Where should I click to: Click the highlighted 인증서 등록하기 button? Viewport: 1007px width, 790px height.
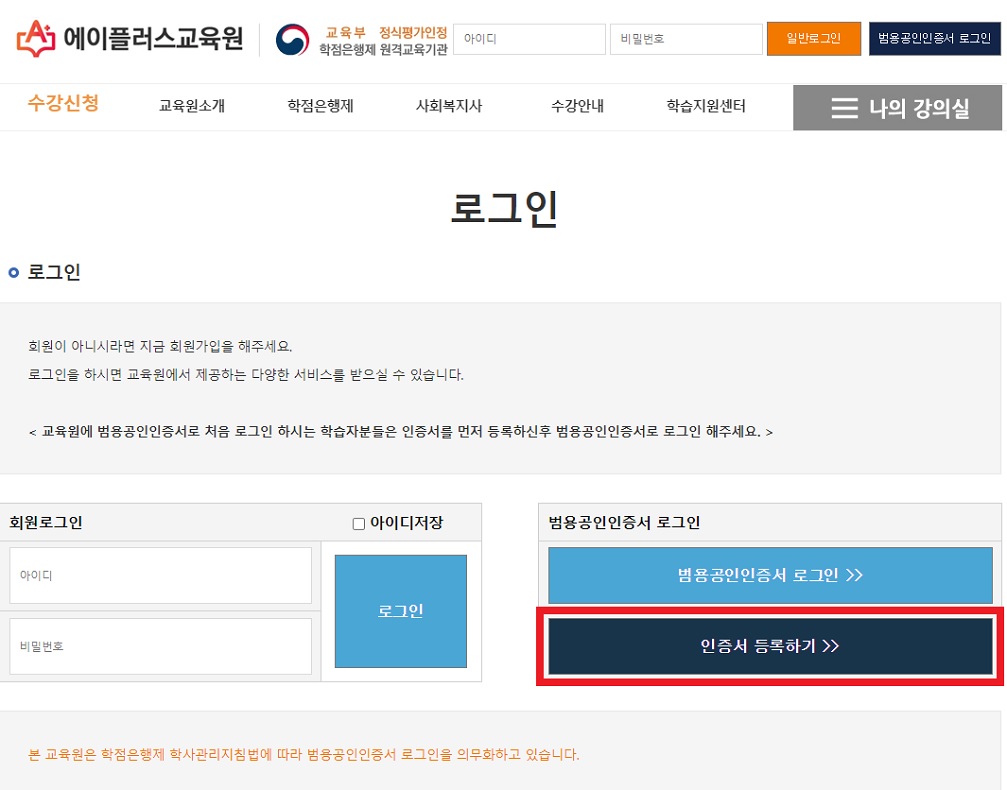769,646
